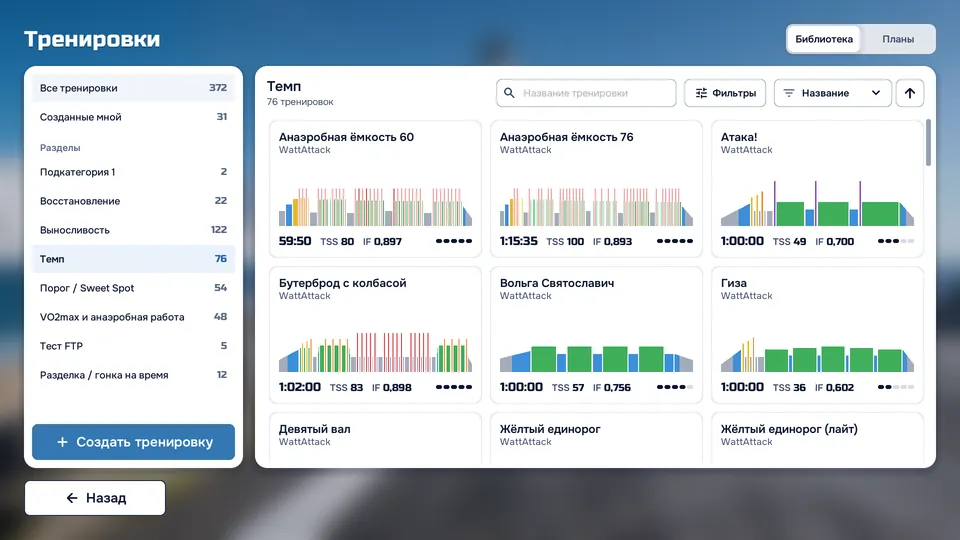The height and width of the screenshot is (540, 960).
Task: Click the Создать тренировку button
Action: (x=133, y=441)
